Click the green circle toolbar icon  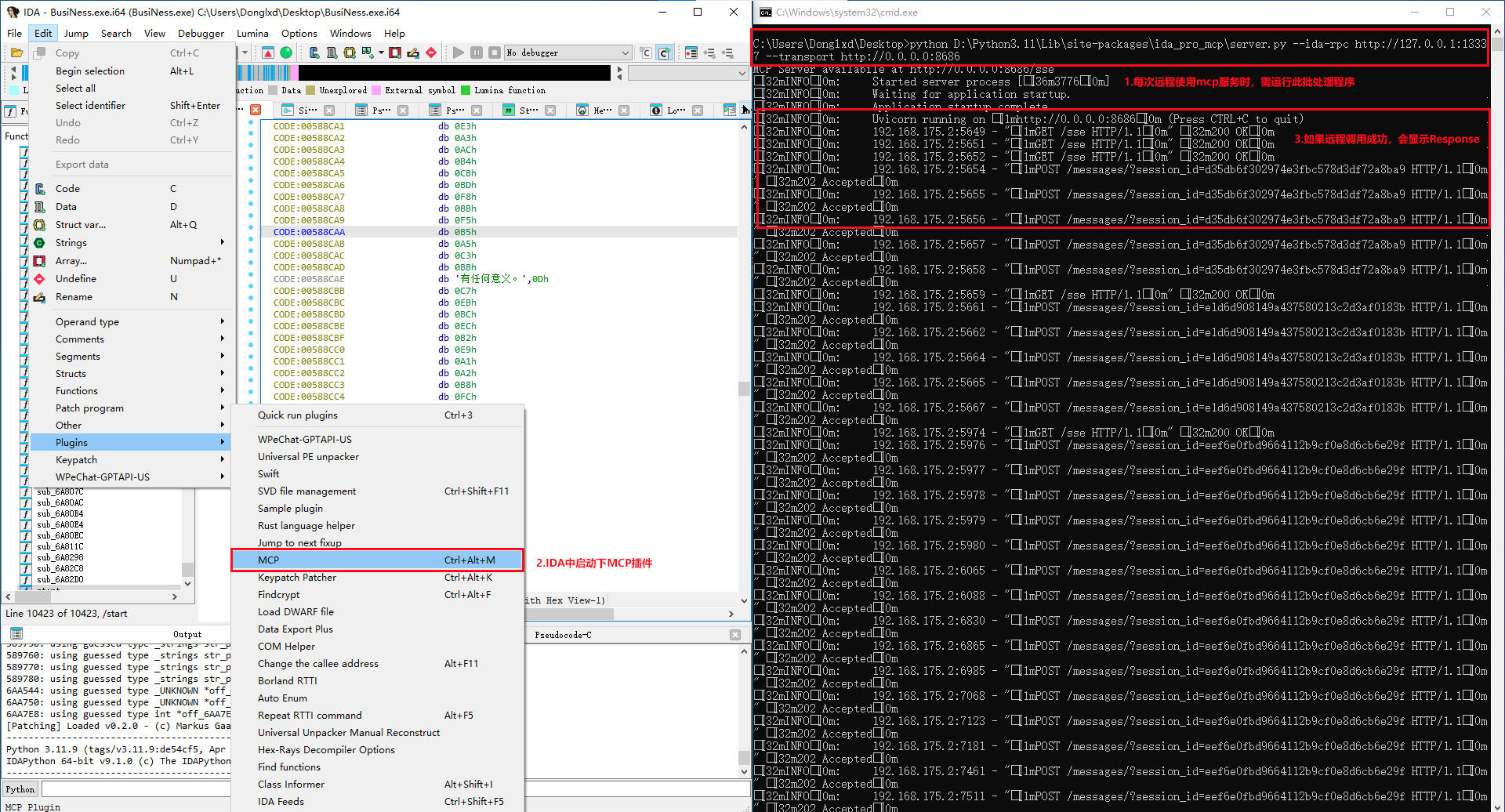click(286, 53)
